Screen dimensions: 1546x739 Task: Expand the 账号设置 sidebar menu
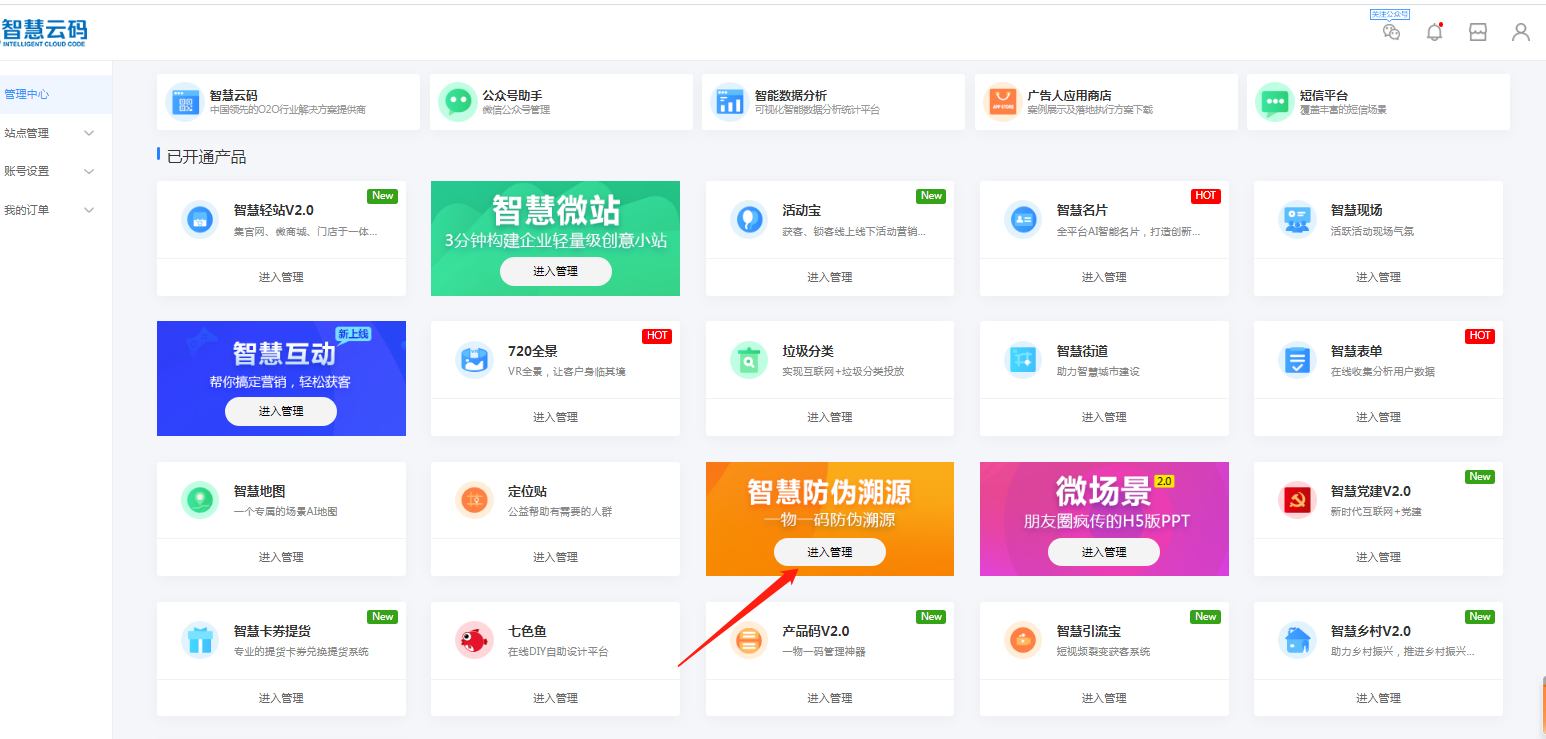pyautogui.click(x=50, y=171)
